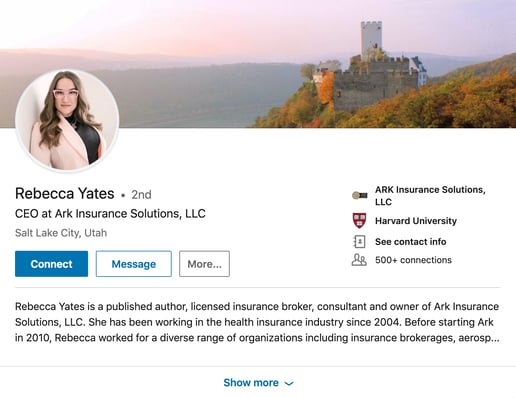Open the ARK Insurance Solutions, LLC link
The image size is (516, 398).
(x=430, y=195)
